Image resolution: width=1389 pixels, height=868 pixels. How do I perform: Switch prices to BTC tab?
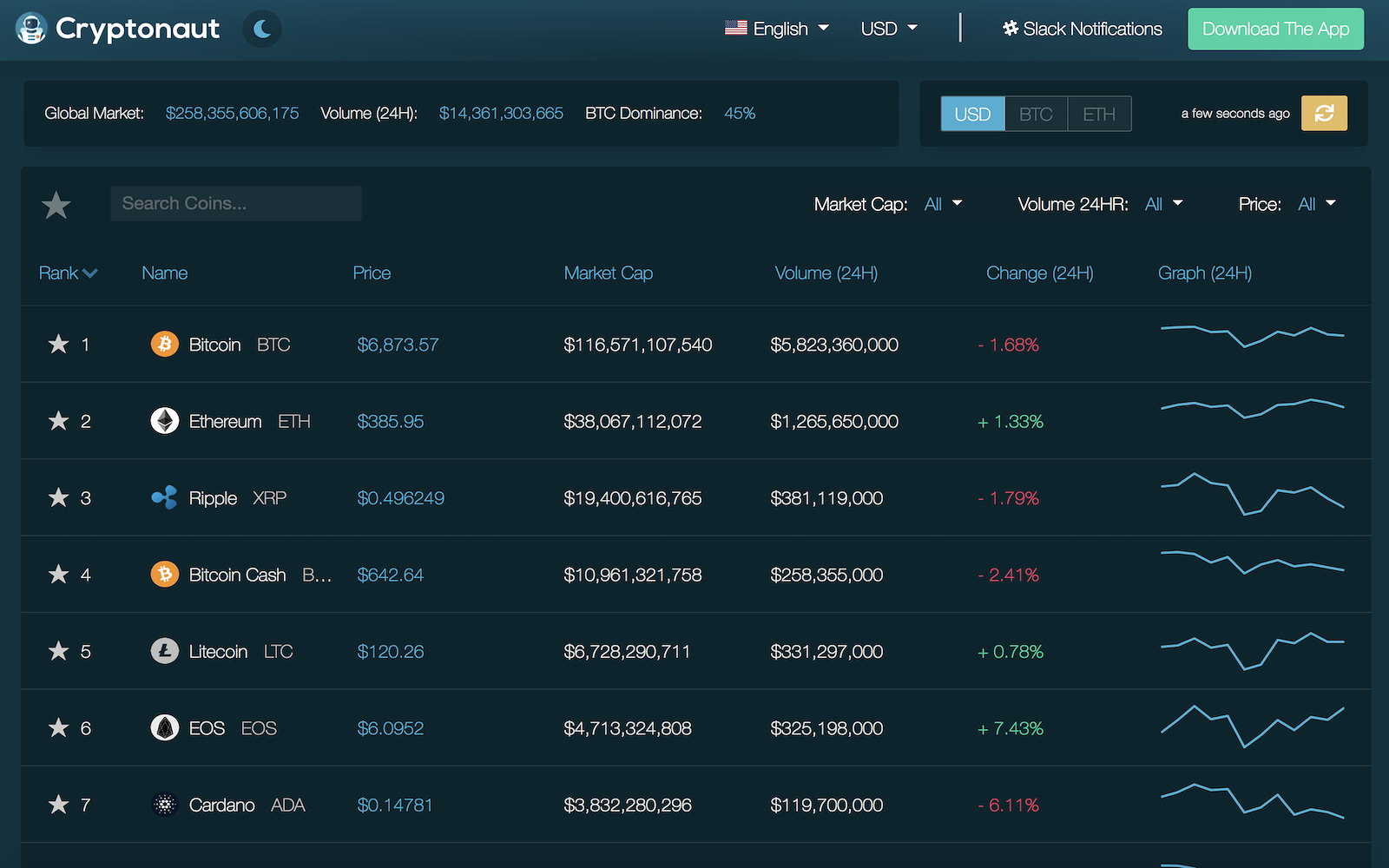tap(1036, 114)
